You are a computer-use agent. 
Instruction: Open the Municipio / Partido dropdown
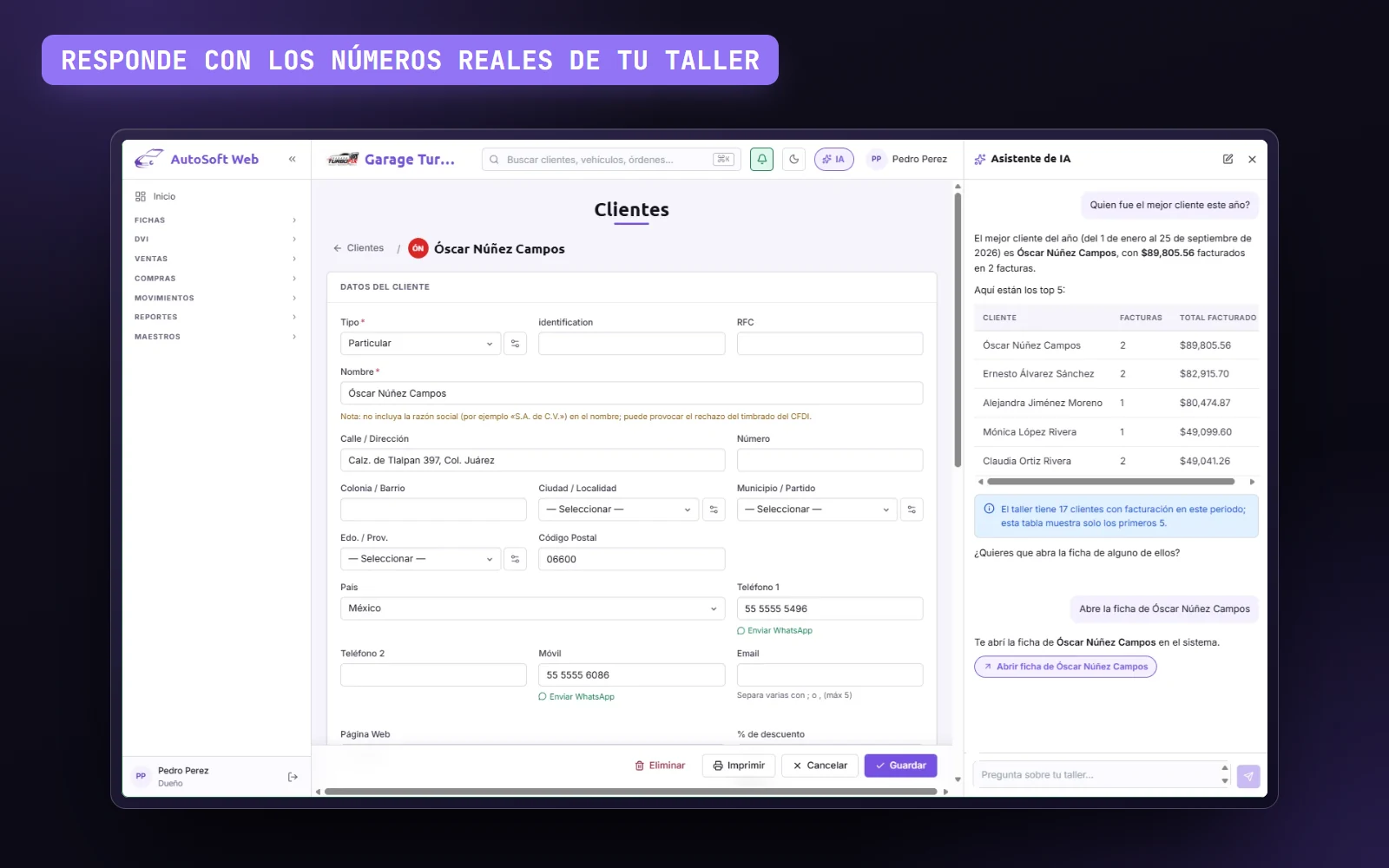coord(817,510)
